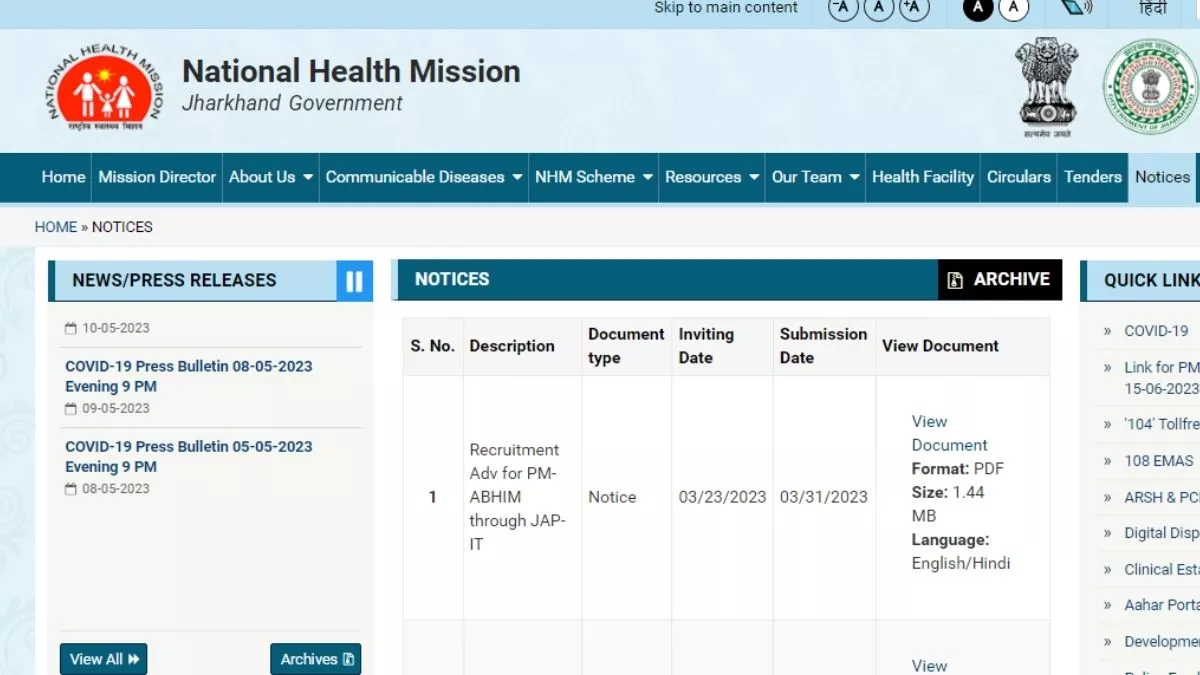Open the Health Facility menu item
Image resolution: width=1200 pixels, height=675 pixels.
click(x=922, y=177)
